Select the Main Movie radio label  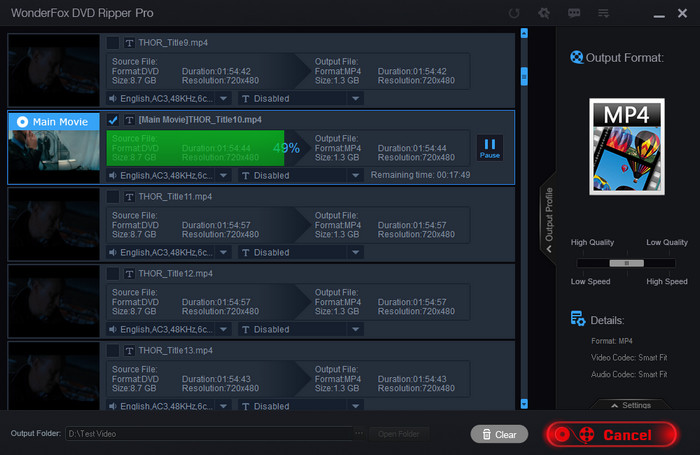pyautogui.click(x=54, y=121)
